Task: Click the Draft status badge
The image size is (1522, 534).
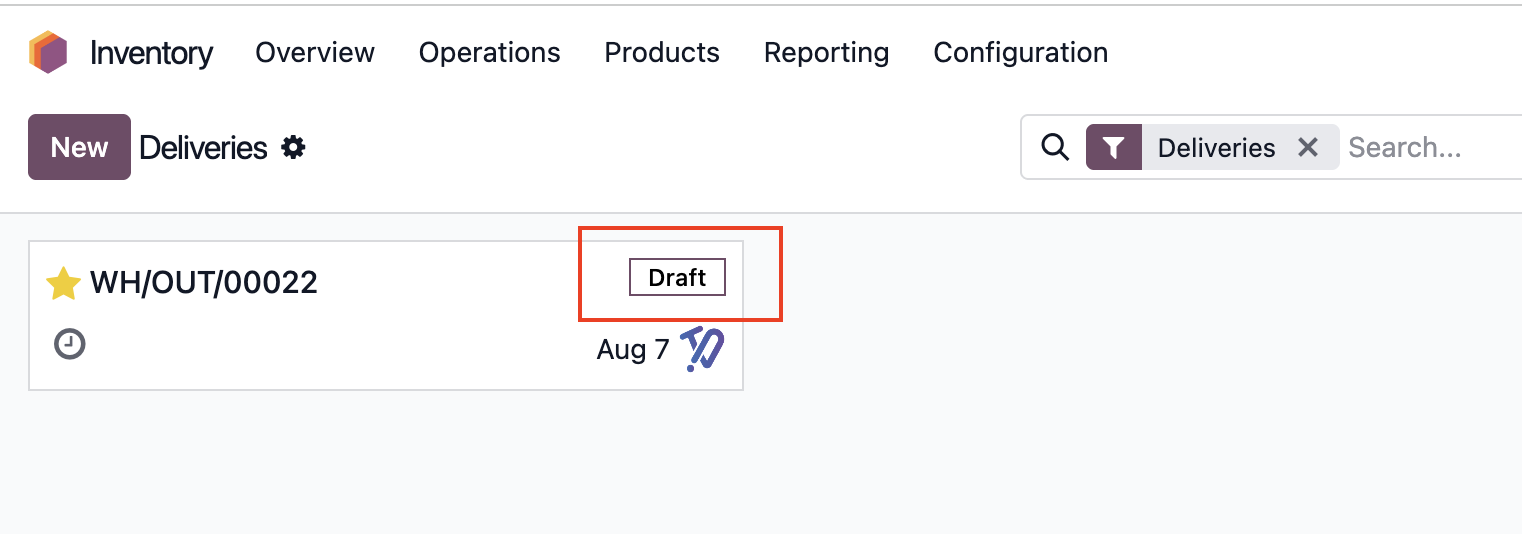Action: pos(677,277)
